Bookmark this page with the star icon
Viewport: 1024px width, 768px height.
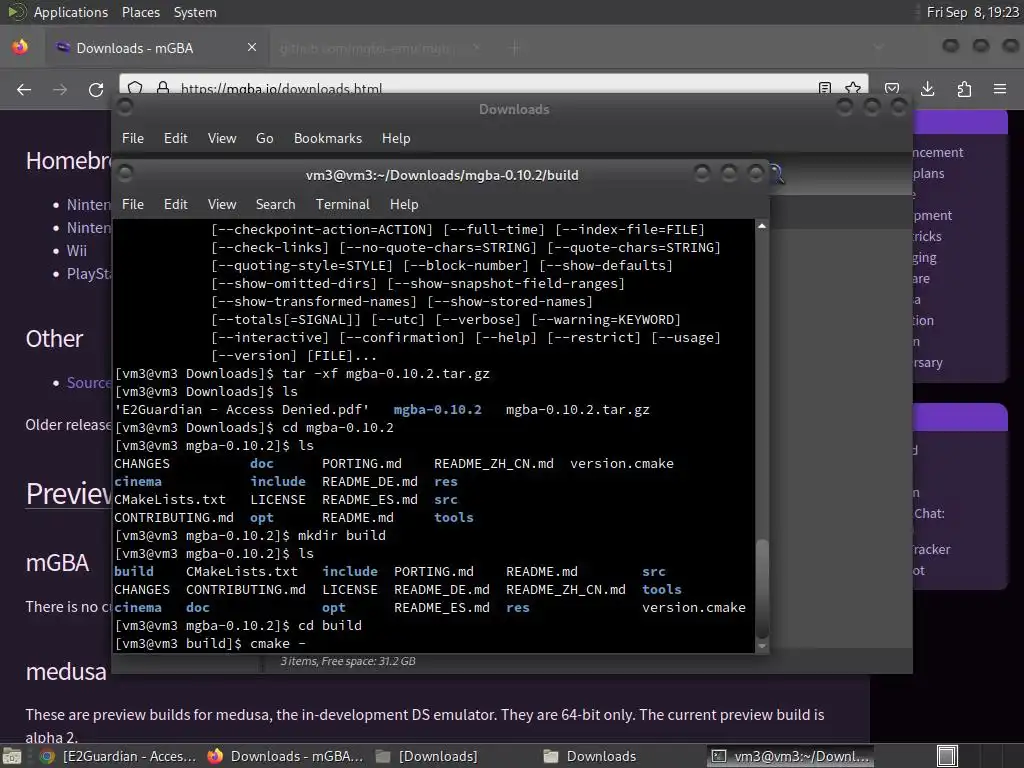853,88
